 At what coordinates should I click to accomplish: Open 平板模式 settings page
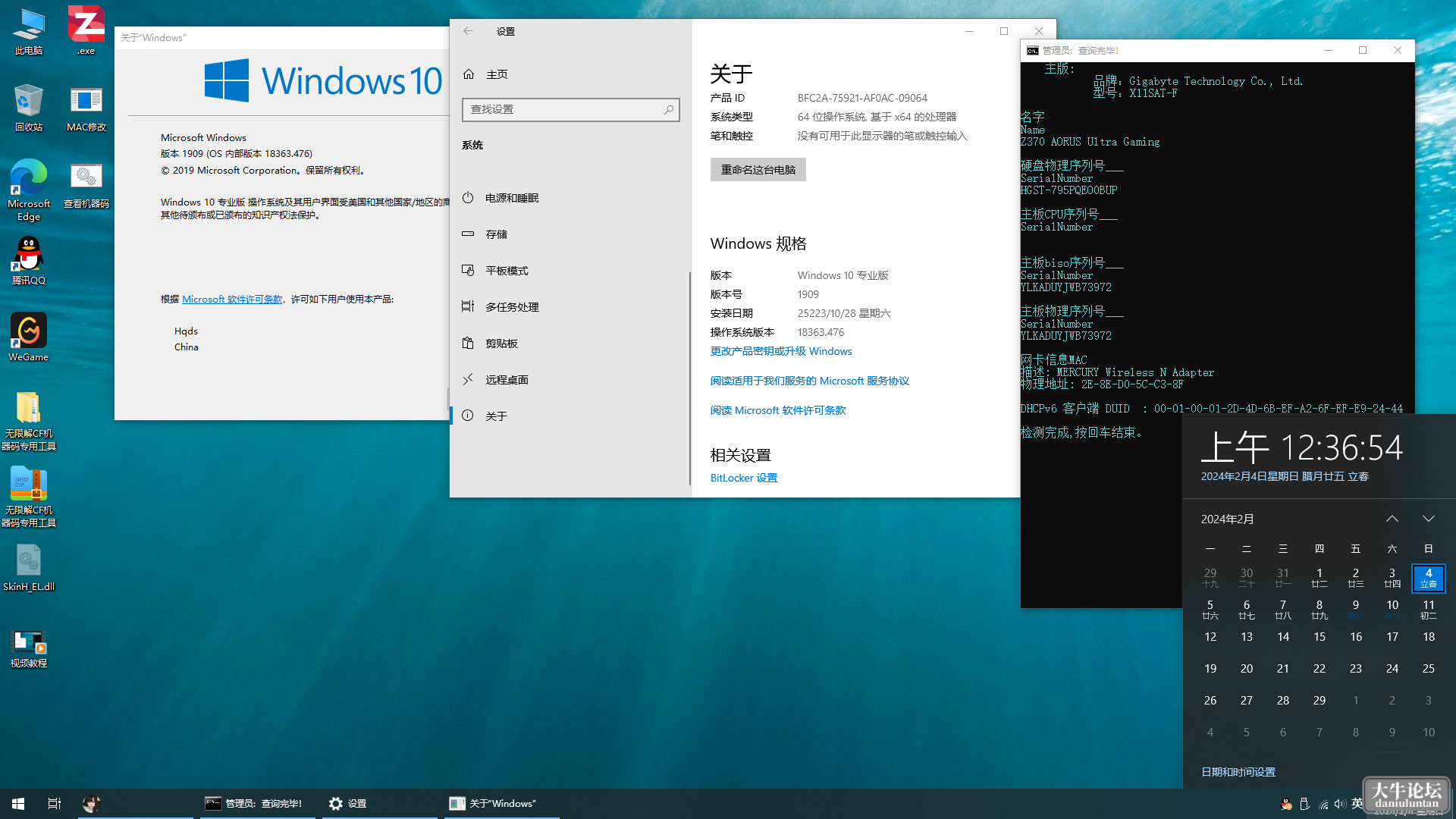(x=570, y=271)
